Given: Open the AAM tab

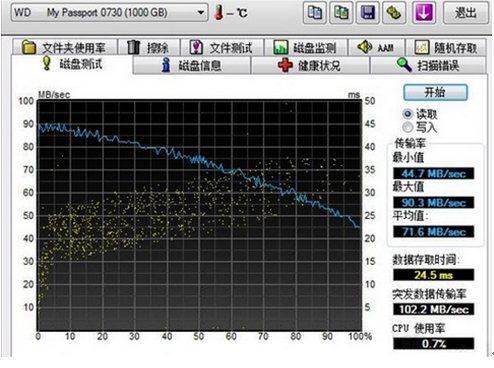Looking at the screenshot, I should [x=377, y=47].
